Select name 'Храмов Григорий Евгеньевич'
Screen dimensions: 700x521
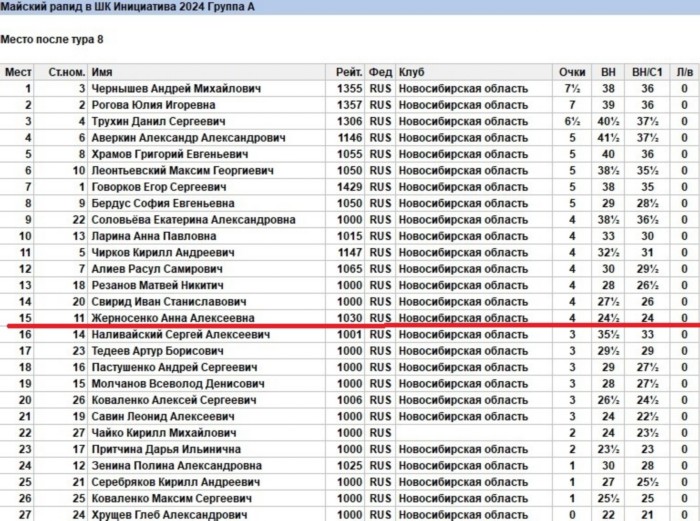click(x=170, y=154)
